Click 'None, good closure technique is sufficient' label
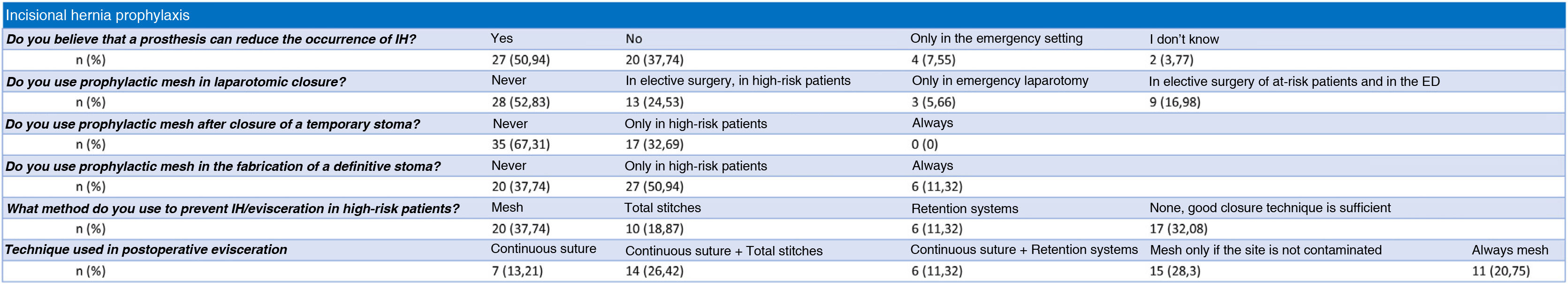Viewport: 1568px width, 284px height. [x=1270, y=208]
